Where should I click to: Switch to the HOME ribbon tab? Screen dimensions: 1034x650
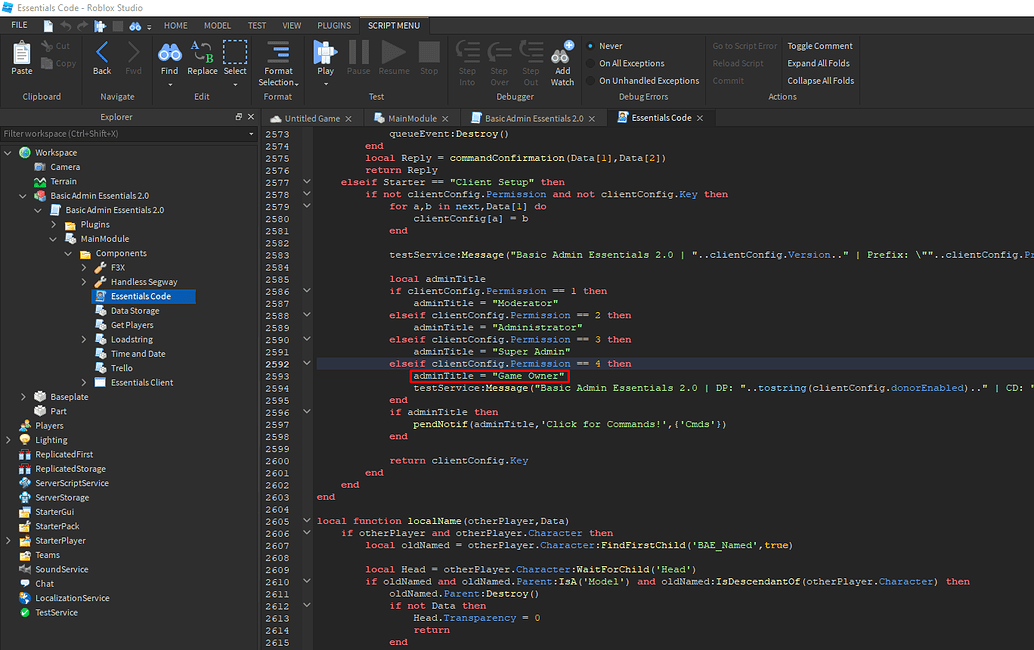[x=175, y=26]
